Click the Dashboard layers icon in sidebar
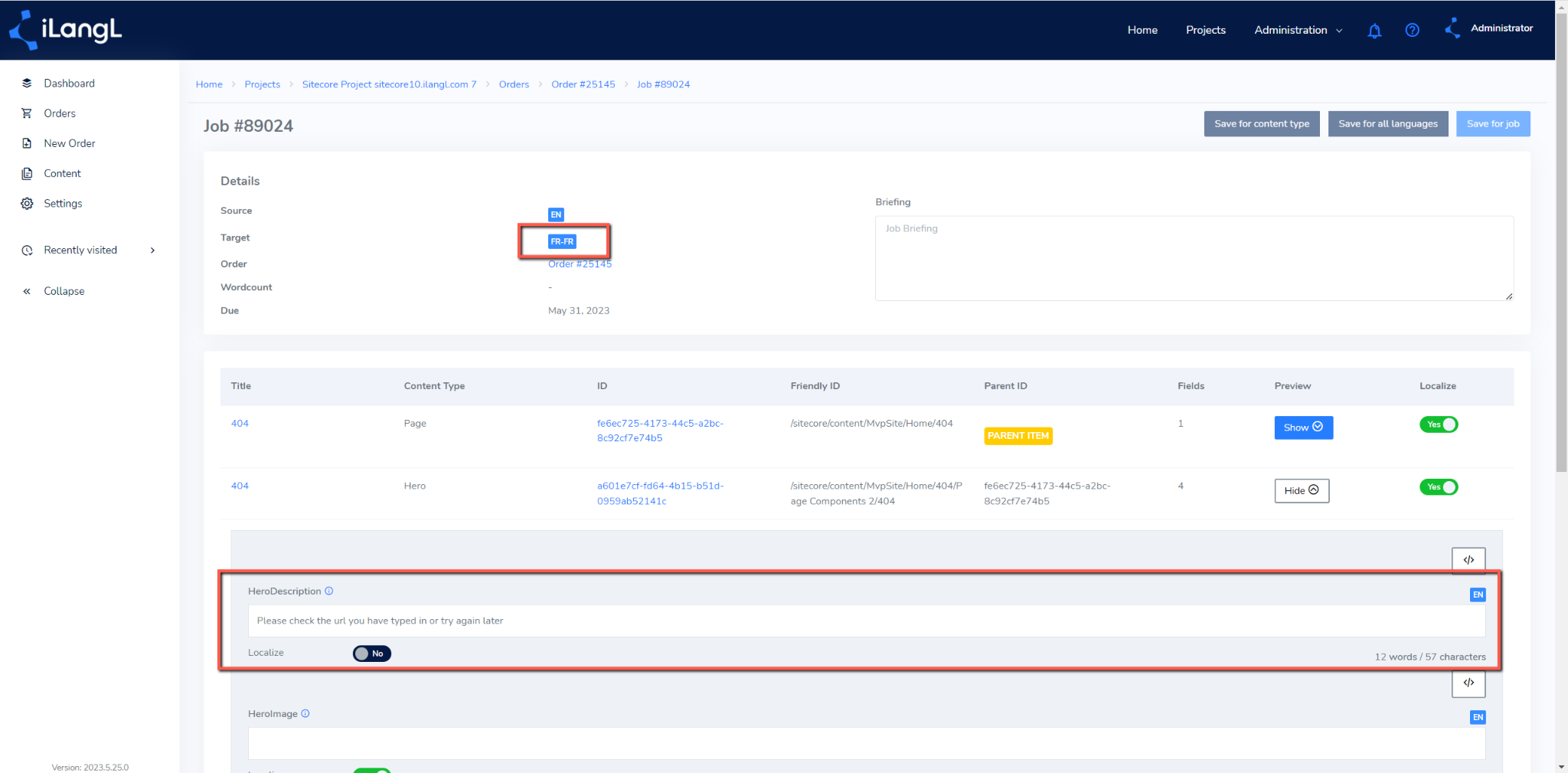The height and width of the screenshot is (773, 1568). [x=27, y=83]
